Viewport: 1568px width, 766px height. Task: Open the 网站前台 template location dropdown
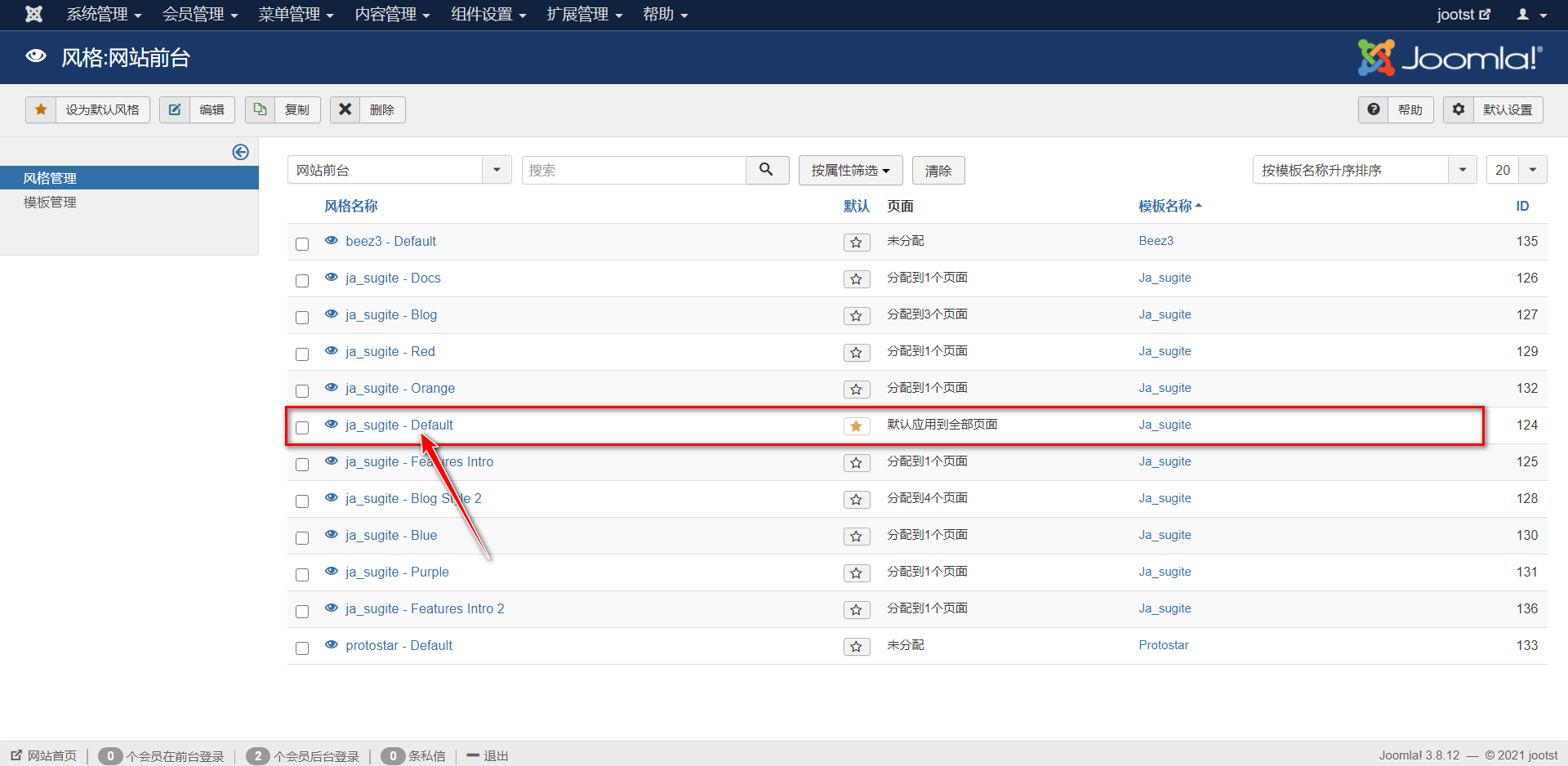pyautogui.click(x=497, y=170)
